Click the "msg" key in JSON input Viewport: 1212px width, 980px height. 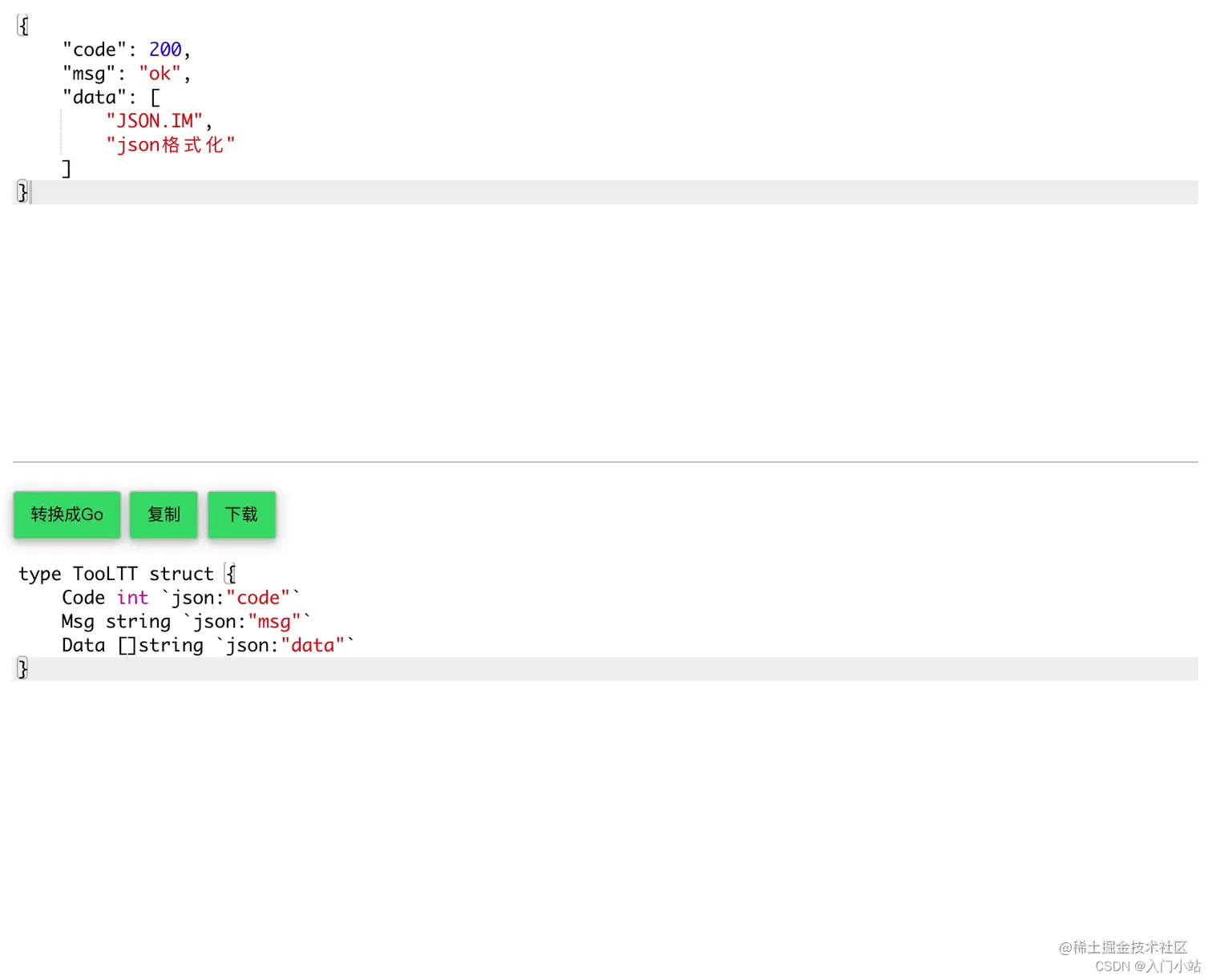tap(89, 74)
